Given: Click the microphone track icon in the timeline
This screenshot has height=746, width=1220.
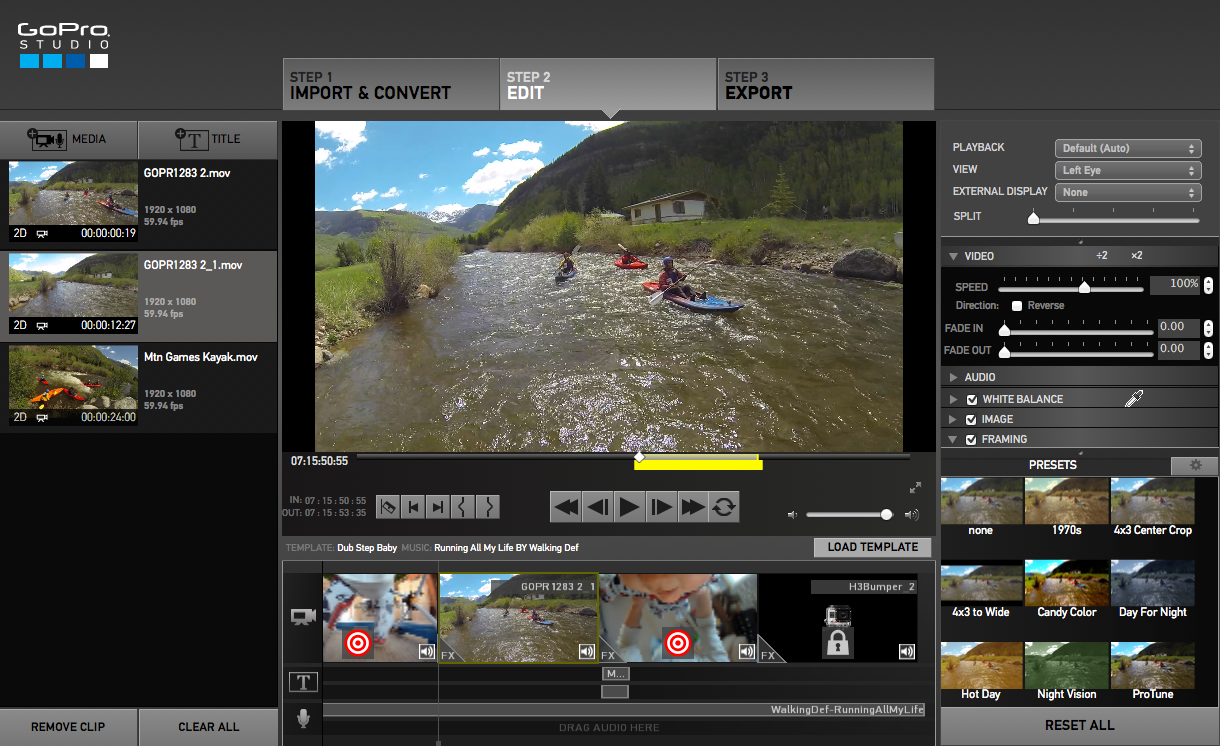Looking at the screenshot, I should [303, 718].
